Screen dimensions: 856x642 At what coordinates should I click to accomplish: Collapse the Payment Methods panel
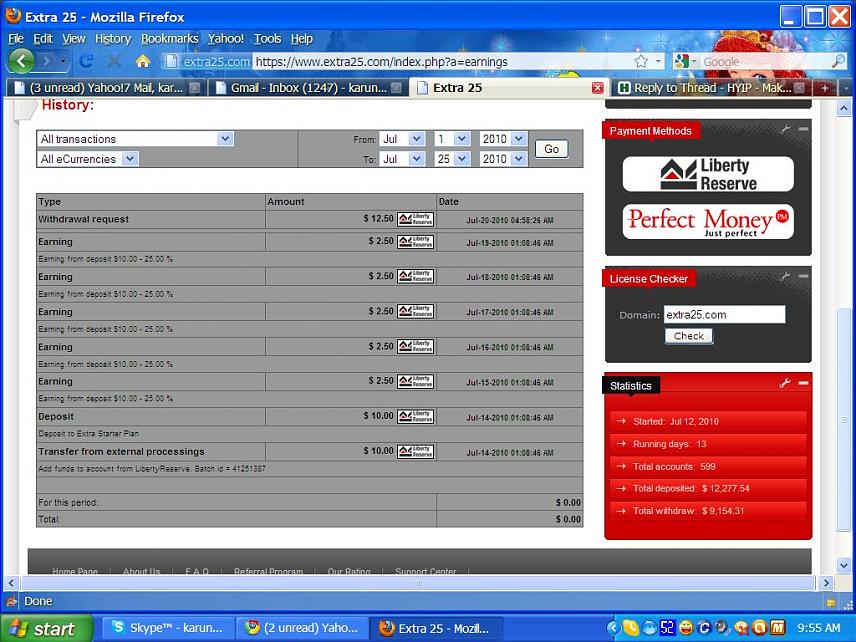803,130
